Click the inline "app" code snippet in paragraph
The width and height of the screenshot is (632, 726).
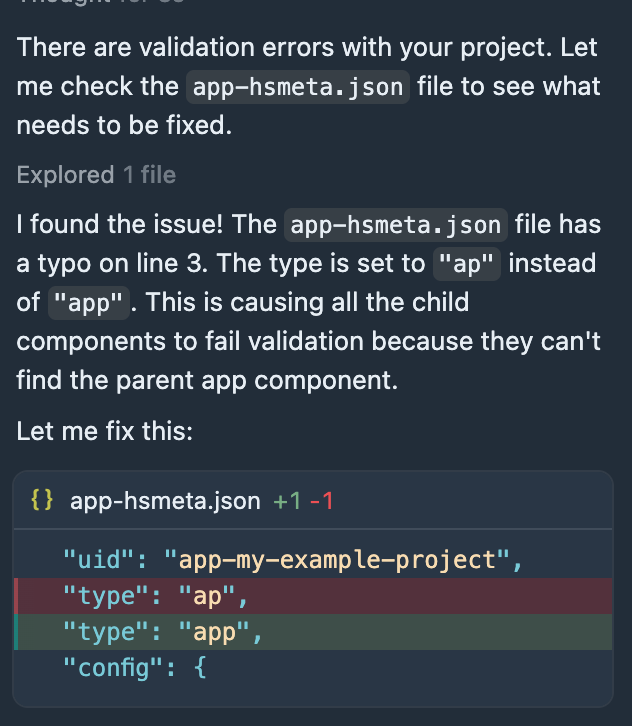click(89, 303)
